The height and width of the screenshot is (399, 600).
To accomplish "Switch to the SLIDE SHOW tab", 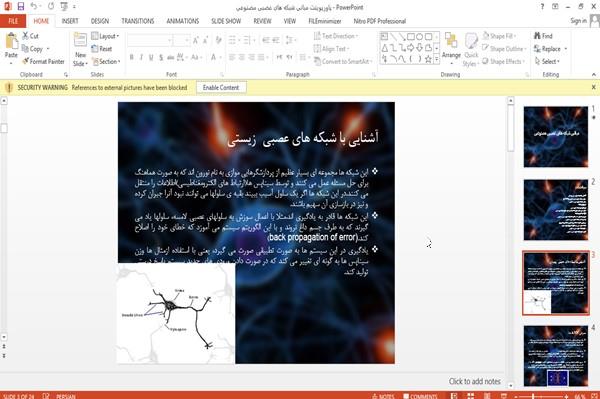I will click(226, 21).
